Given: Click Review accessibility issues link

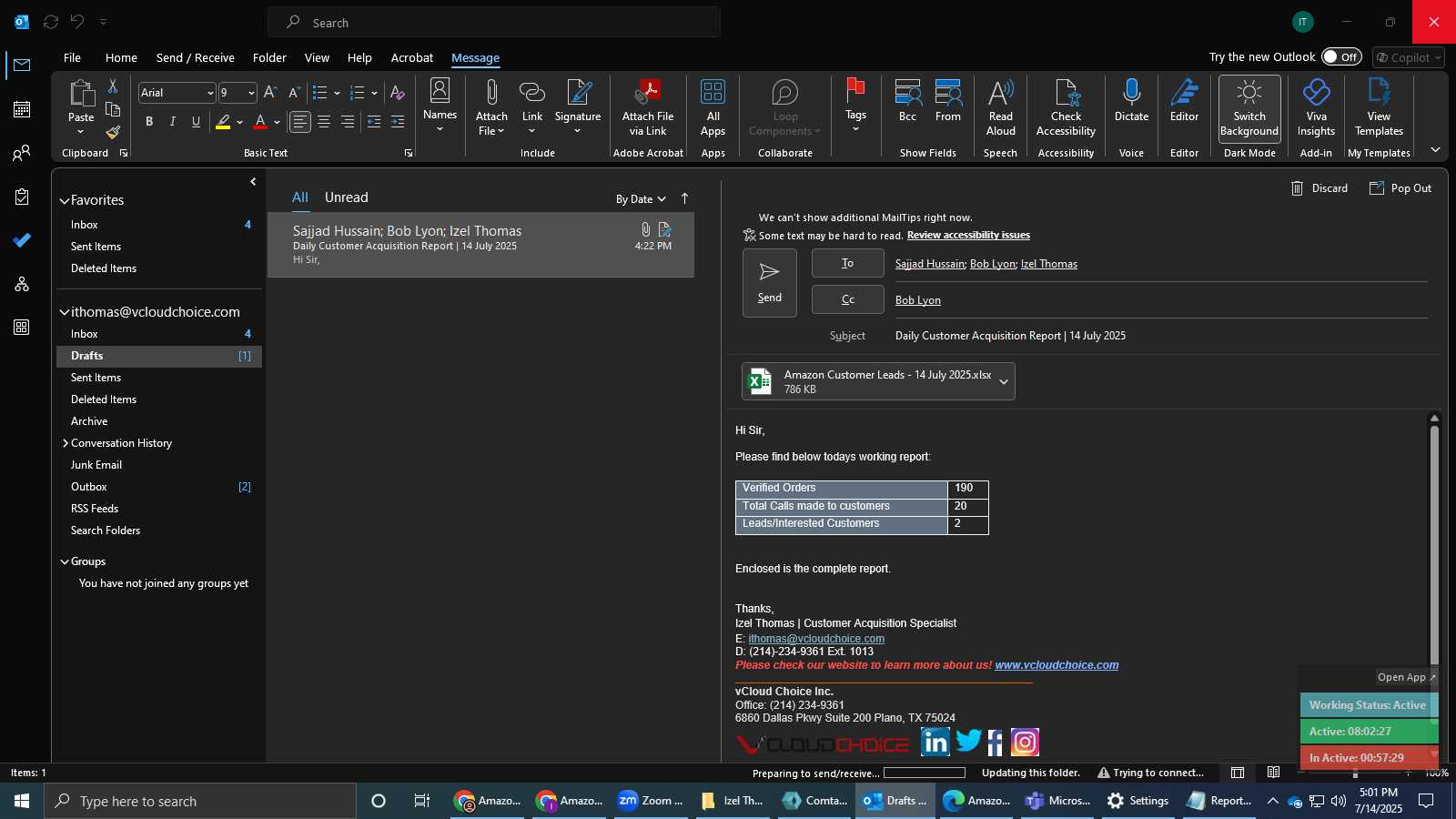Looking at the screenshot, I should coord(968,235).
